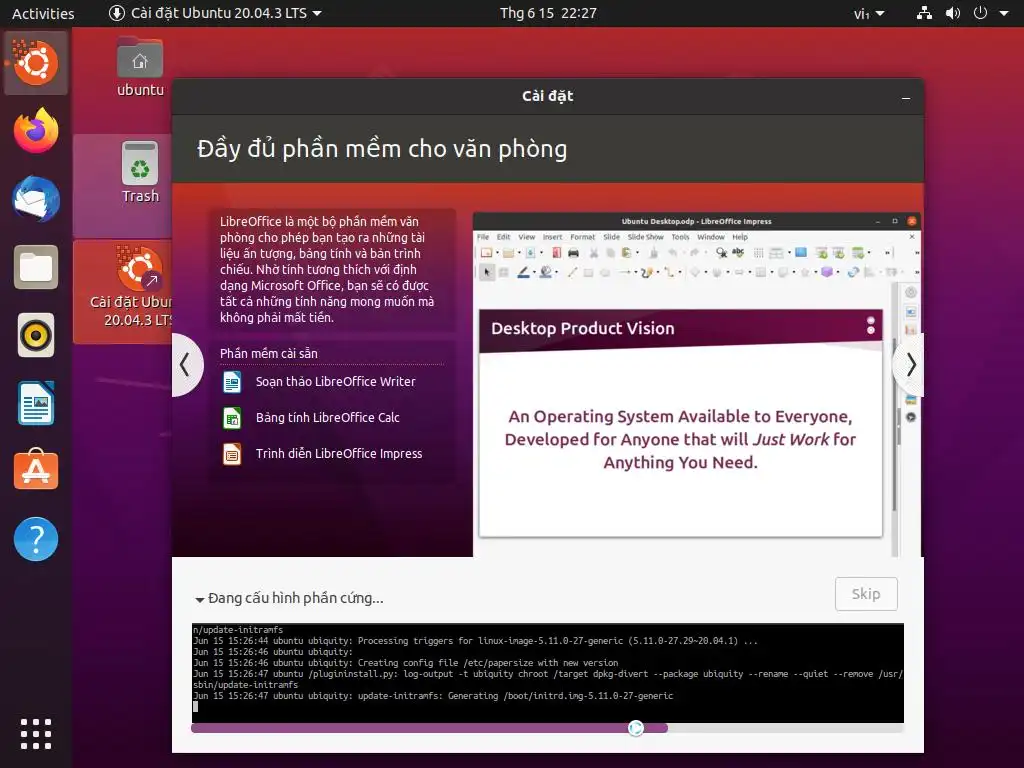Image resolution: width=1024 pixels, height=768 pixels.
Task: Click the spellcheck abc icon in Impress toolbar
Action: 738,252
